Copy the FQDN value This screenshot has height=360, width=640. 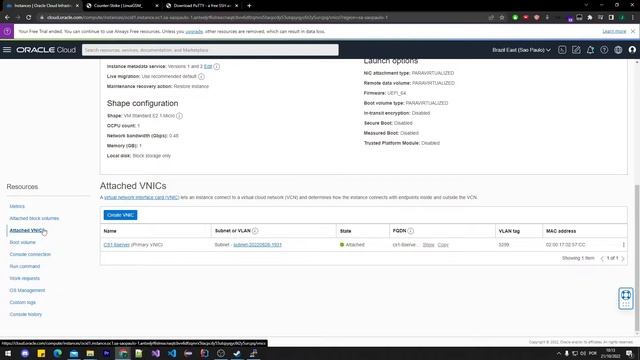(x=443, y=245)
